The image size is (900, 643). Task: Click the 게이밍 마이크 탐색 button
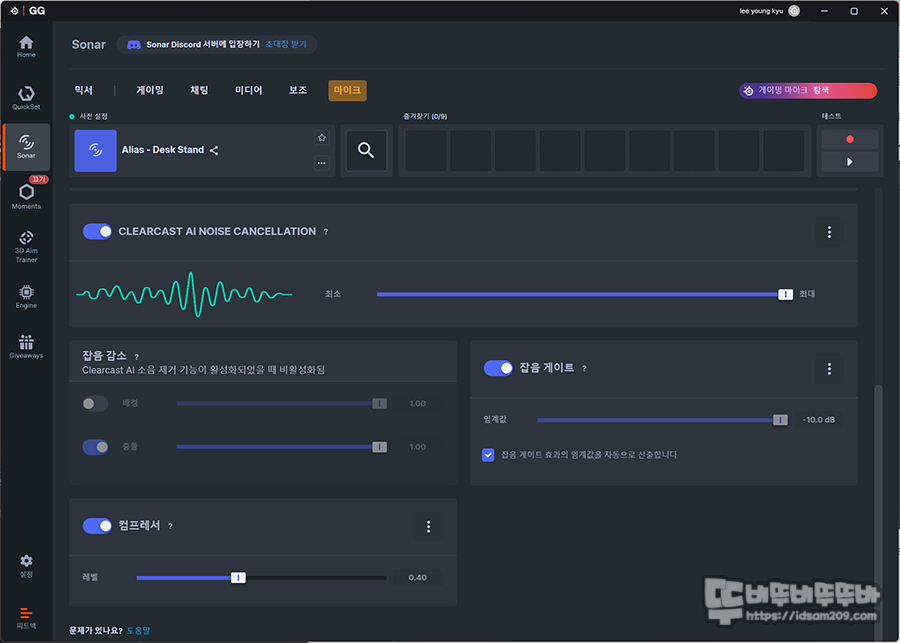[x=808, y=90]
